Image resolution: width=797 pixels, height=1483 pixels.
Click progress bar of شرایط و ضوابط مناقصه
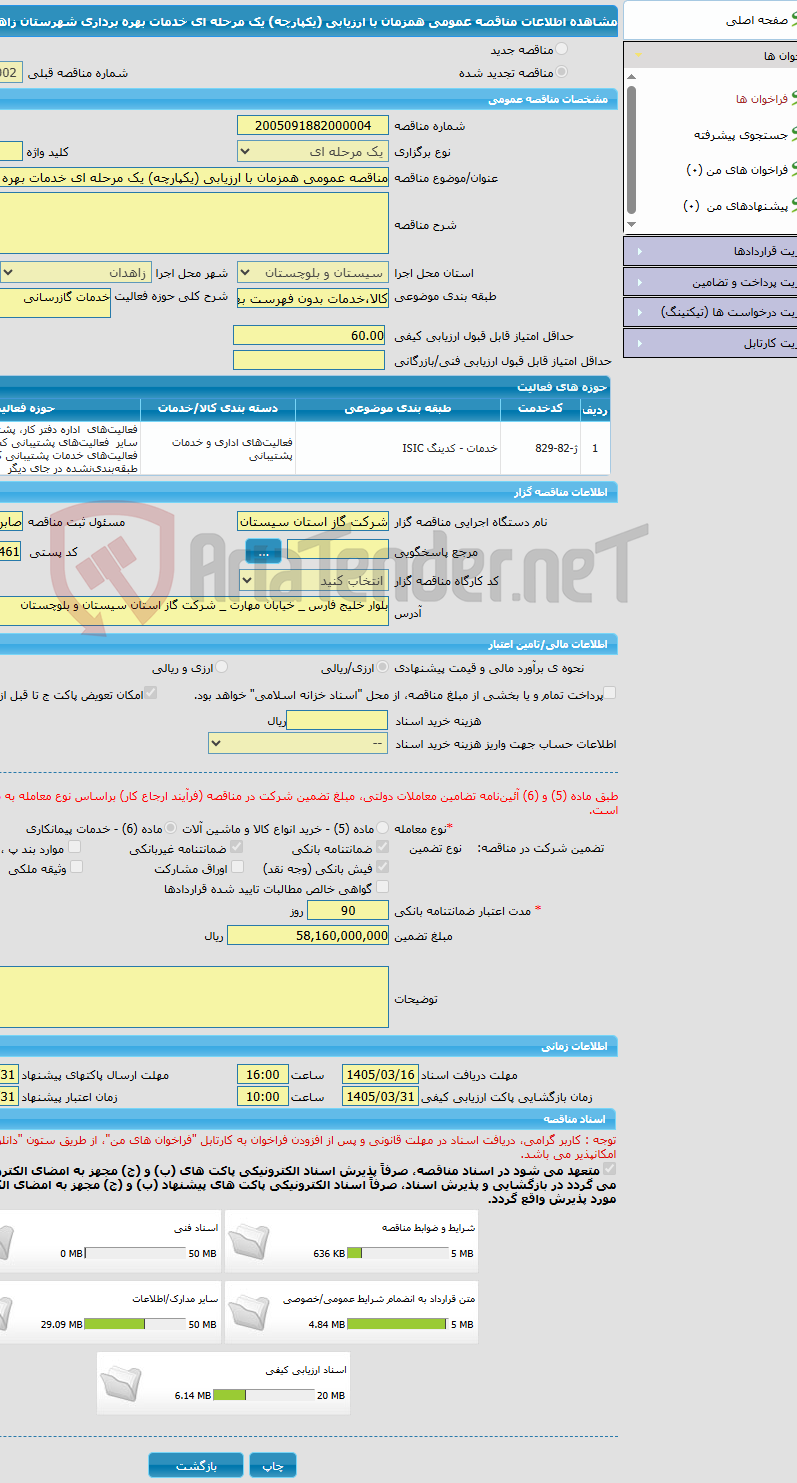coord(396,1253)
